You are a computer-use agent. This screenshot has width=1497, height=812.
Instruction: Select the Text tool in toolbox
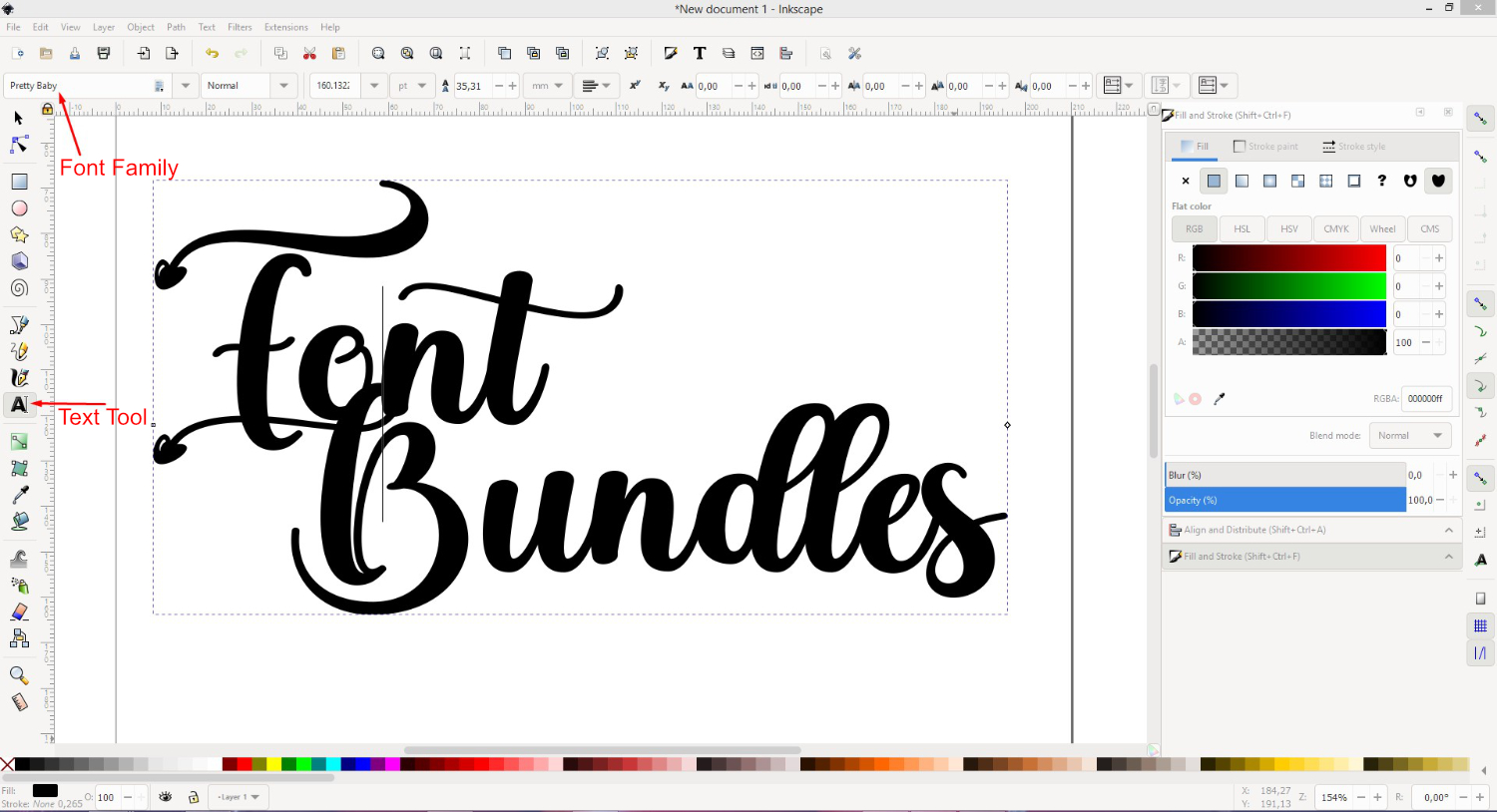click(18, 404)
